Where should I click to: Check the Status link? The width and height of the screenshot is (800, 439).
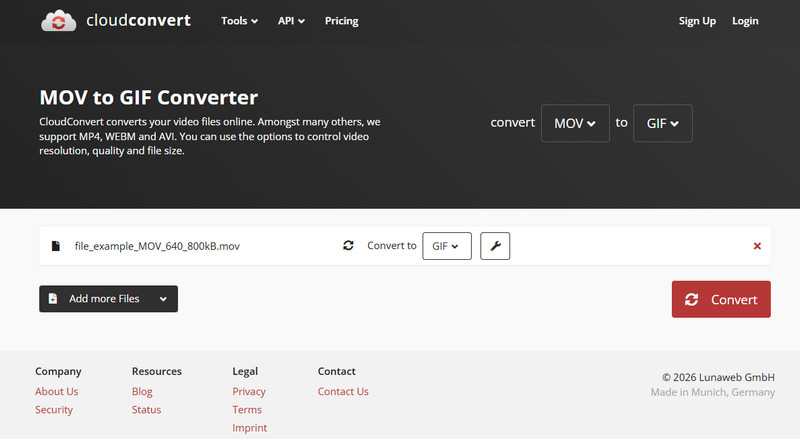point(146,410)
